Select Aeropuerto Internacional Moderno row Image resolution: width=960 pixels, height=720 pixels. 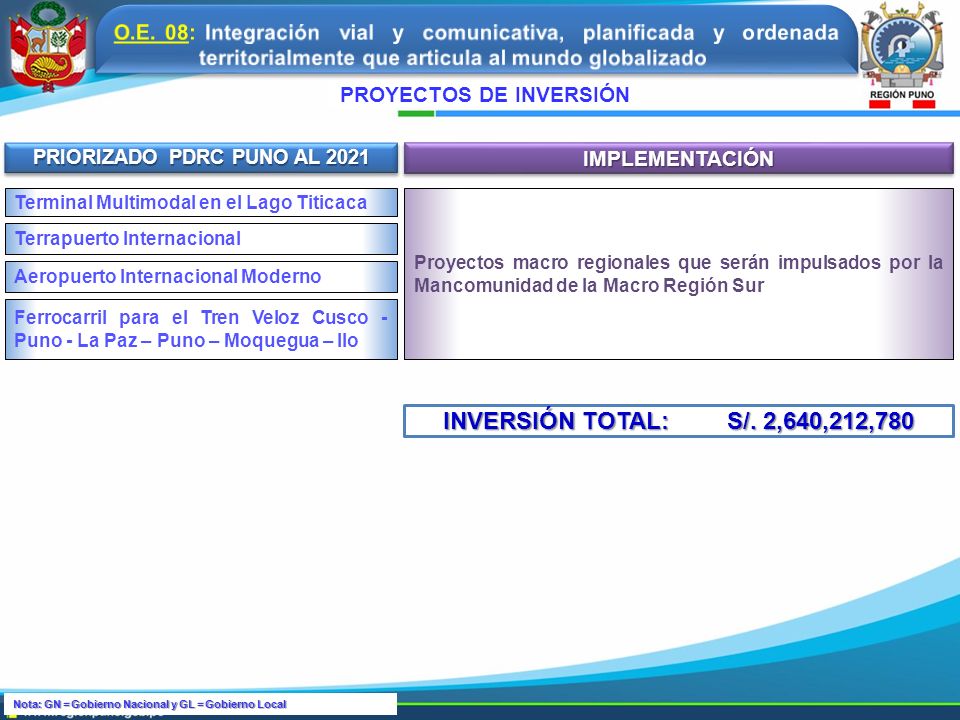201,277
